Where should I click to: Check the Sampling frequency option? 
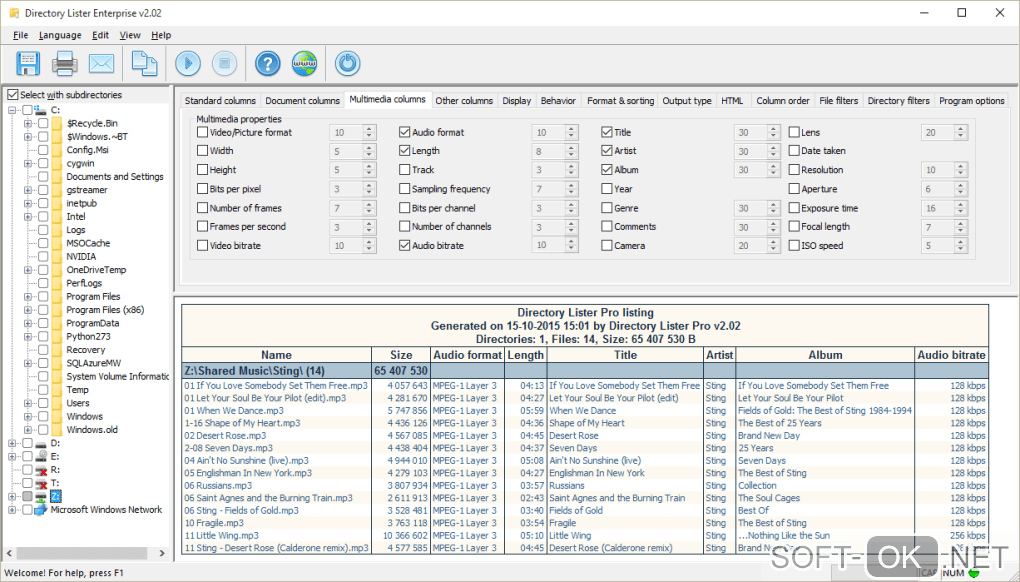click(x=404, y=188)
